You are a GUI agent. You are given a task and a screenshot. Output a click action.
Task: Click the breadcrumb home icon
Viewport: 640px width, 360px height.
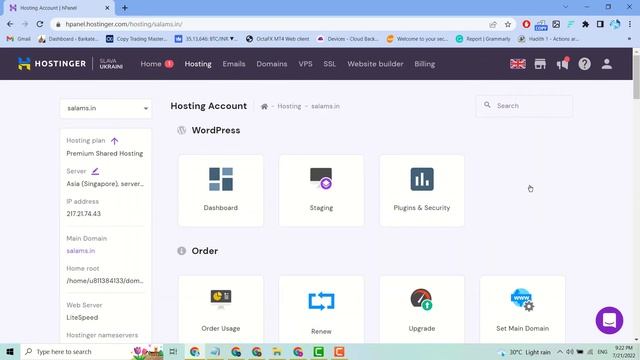264,106
